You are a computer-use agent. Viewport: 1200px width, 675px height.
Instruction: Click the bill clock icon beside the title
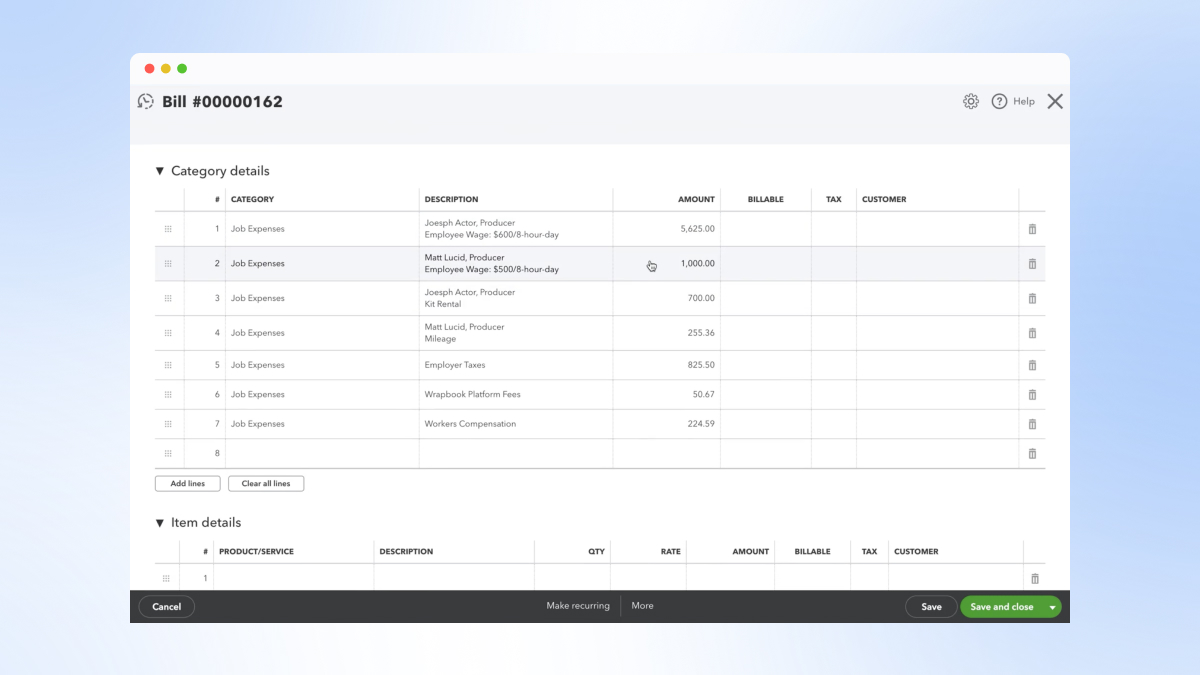146,101
